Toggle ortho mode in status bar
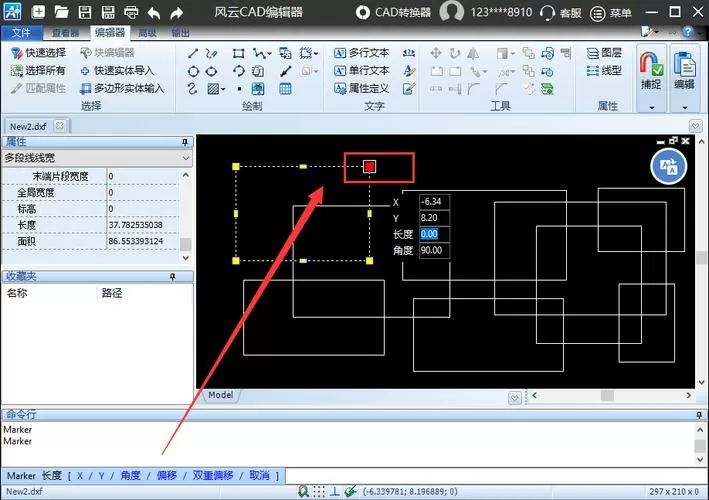Screen dimensions: 709x500 tap(335, 491)
